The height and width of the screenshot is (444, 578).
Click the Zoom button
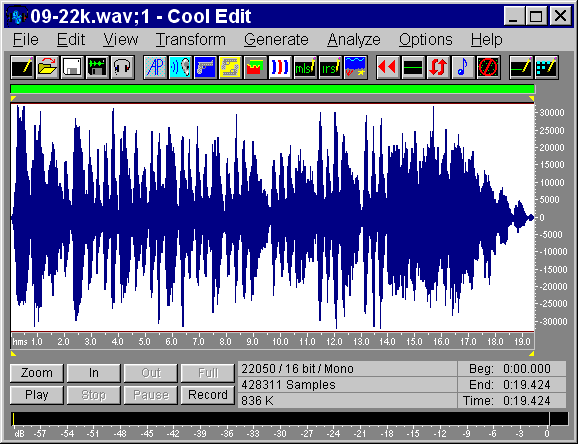pyautogui.click(x=37, y=373)
